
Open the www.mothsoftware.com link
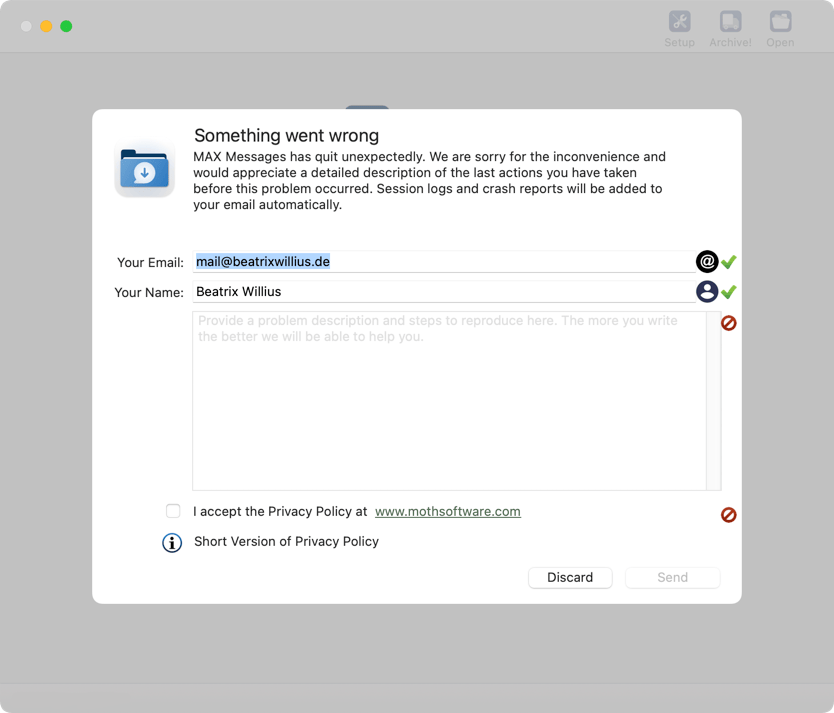pos(448,511)
